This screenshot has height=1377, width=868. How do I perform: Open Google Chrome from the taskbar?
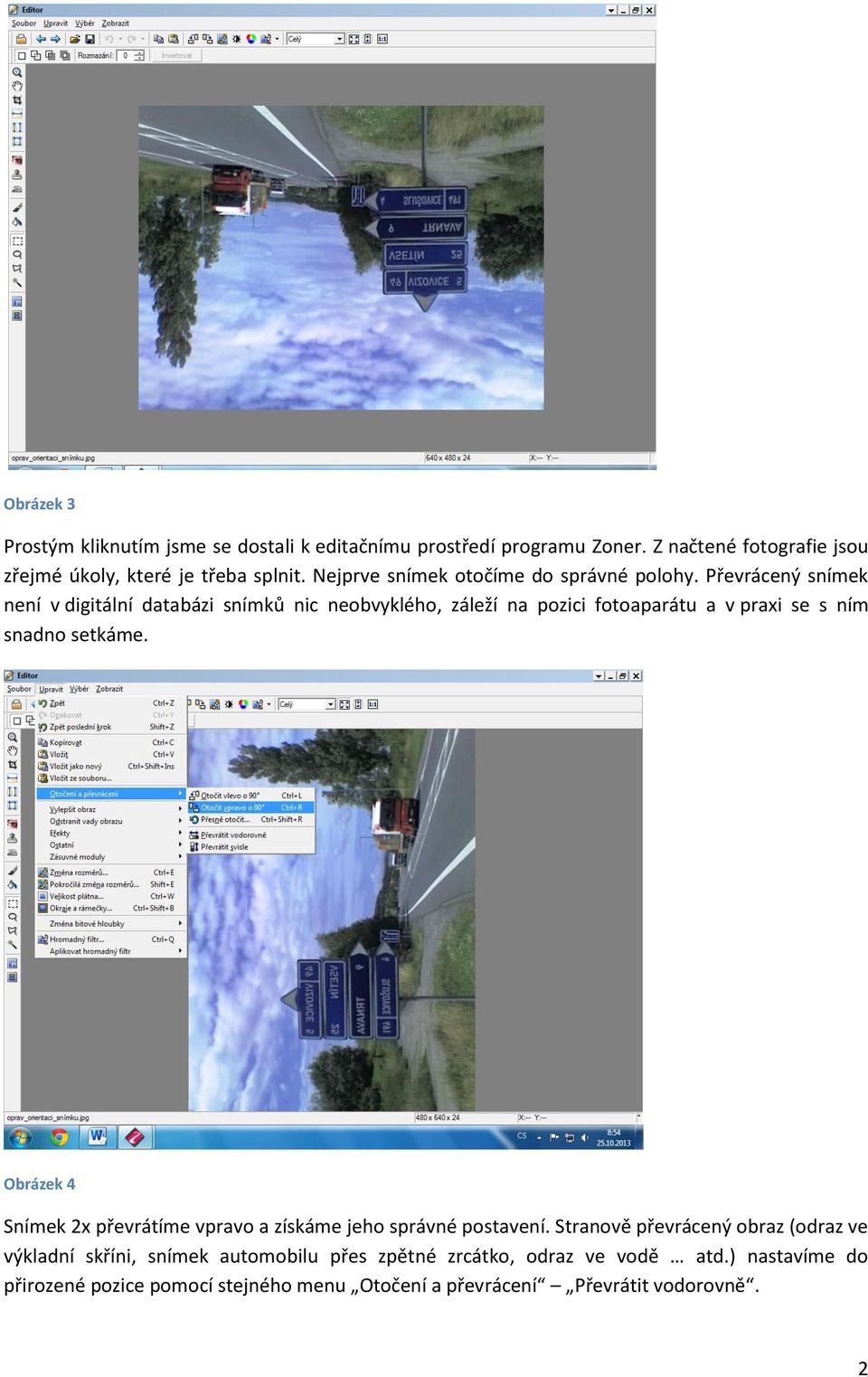pos(60,1137)
